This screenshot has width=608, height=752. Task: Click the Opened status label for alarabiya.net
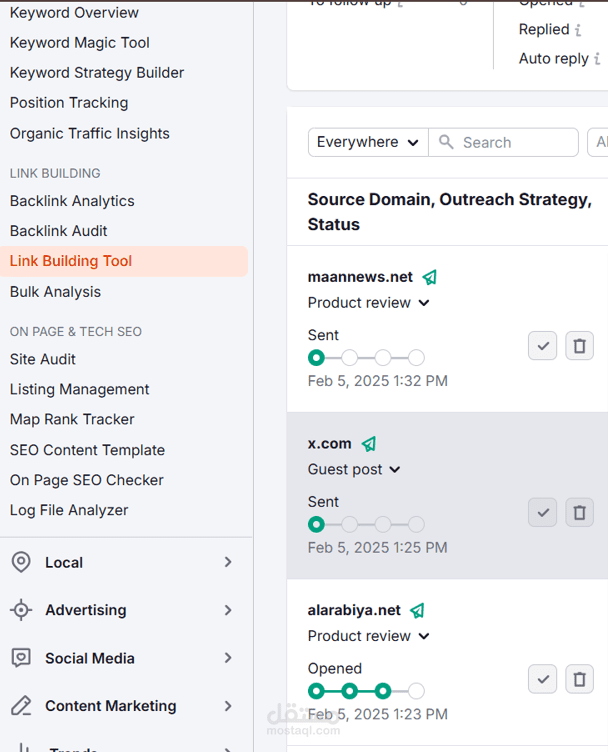(x=335, y=669)
